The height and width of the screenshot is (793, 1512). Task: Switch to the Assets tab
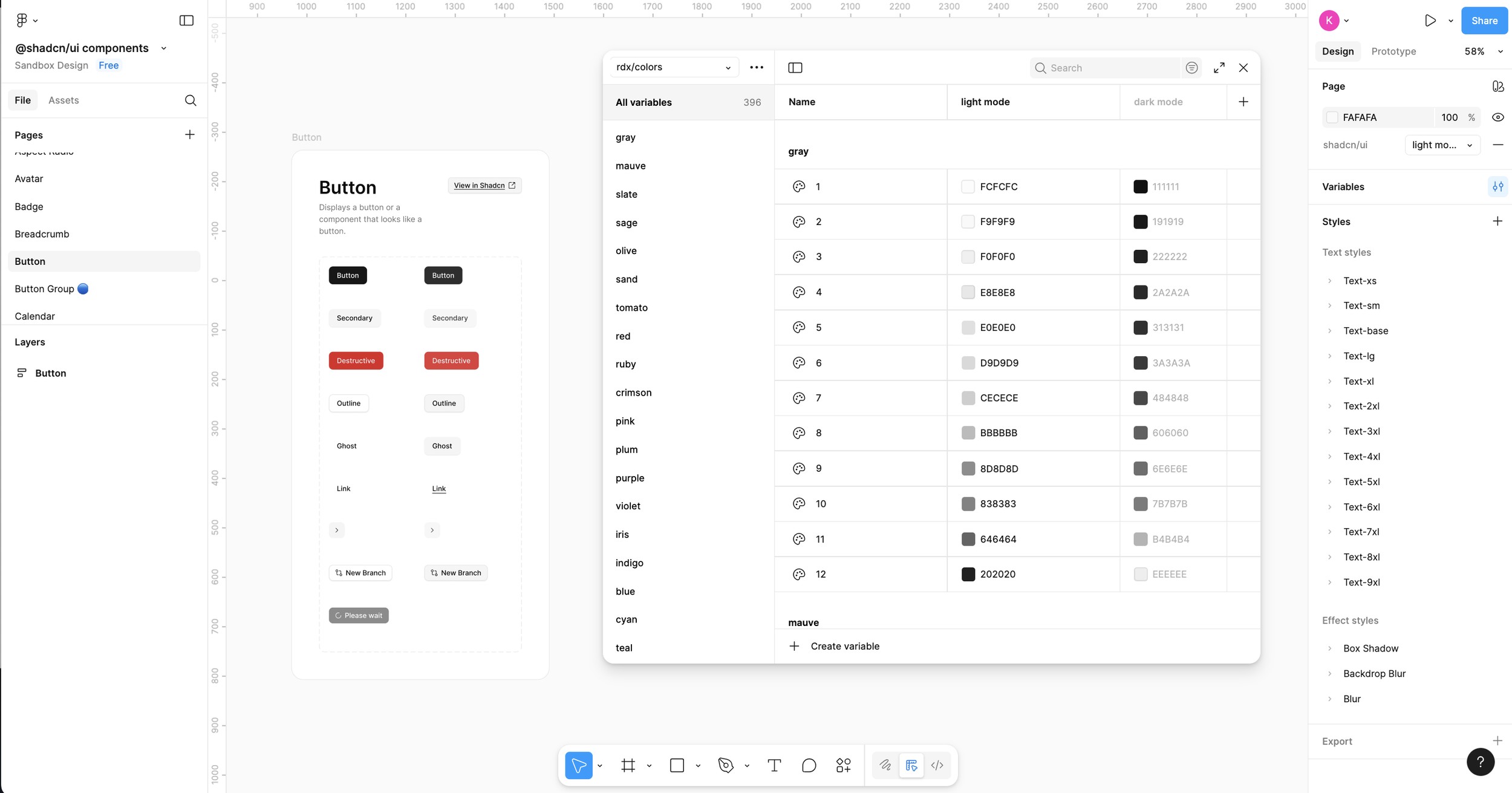(x=64, y=100)
